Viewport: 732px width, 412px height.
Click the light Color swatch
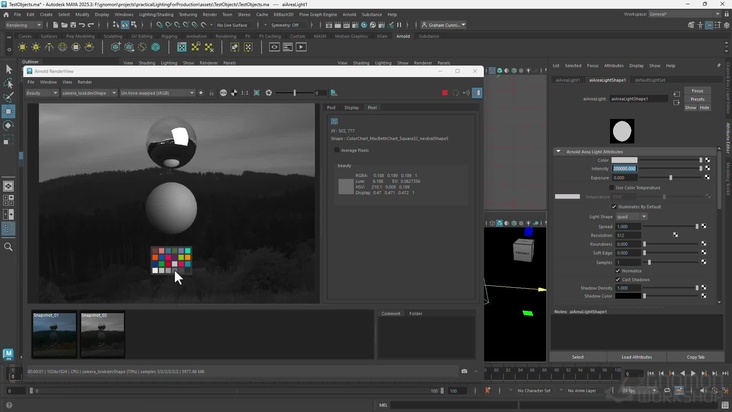tap(624, 160)
